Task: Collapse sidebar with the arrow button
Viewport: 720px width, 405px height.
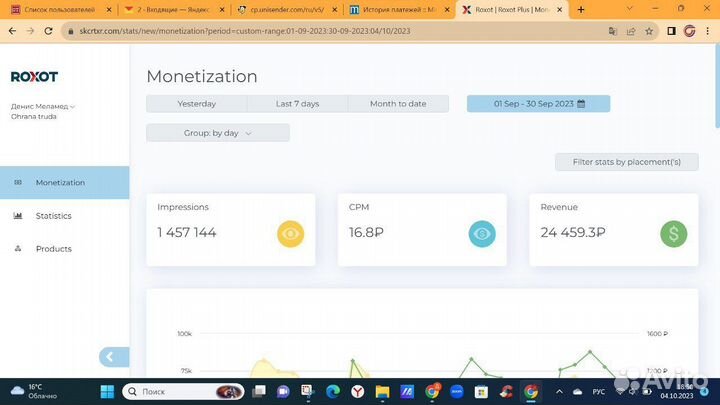Action: click(x=113, y=357)
